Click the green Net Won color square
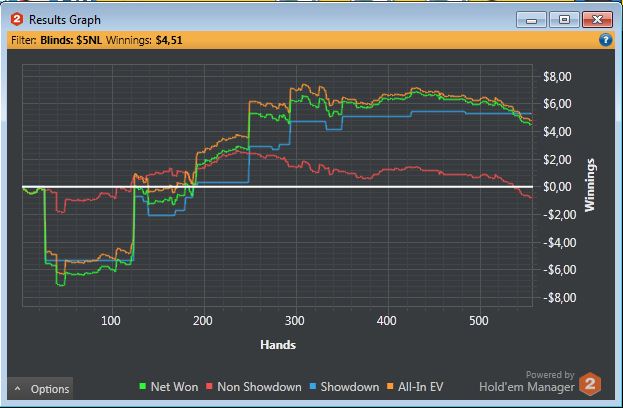The width and height of the screenshot is (623, 408). coord(143,386)
